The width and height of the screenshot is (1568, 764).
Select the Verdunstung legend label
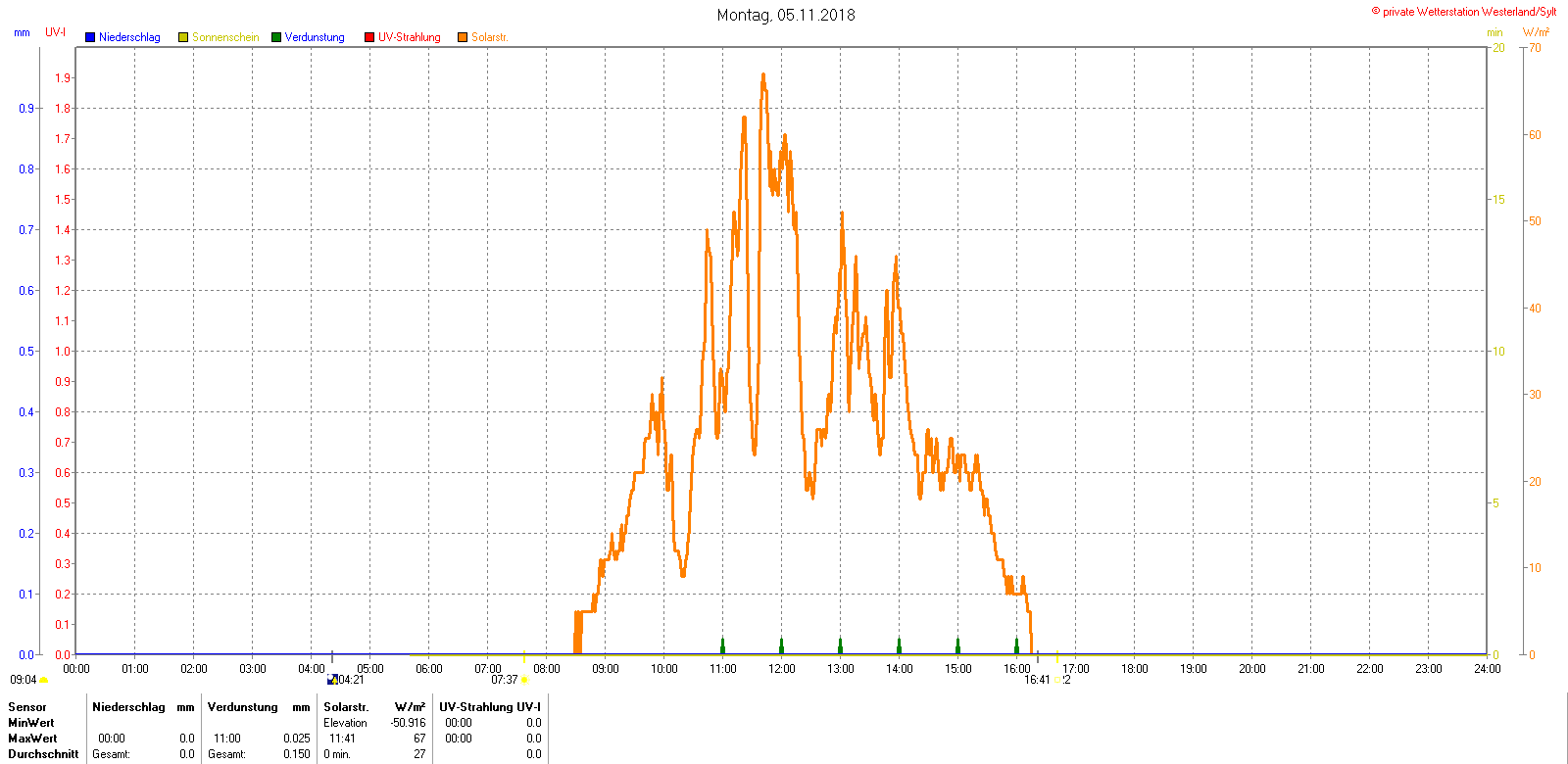[315, 37]
